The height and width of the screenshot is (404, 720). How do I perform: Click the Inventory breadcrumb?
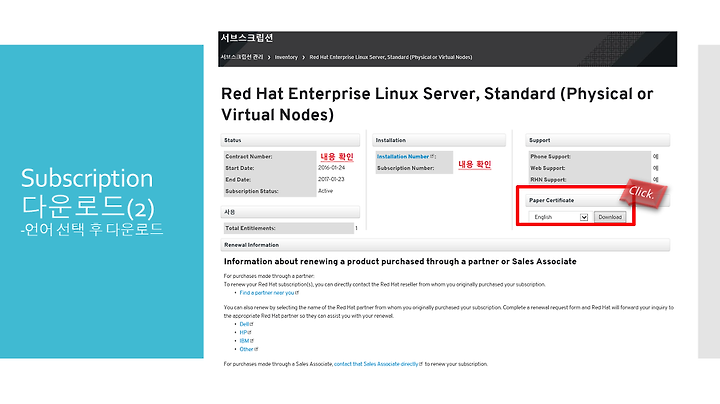point(286,57)
